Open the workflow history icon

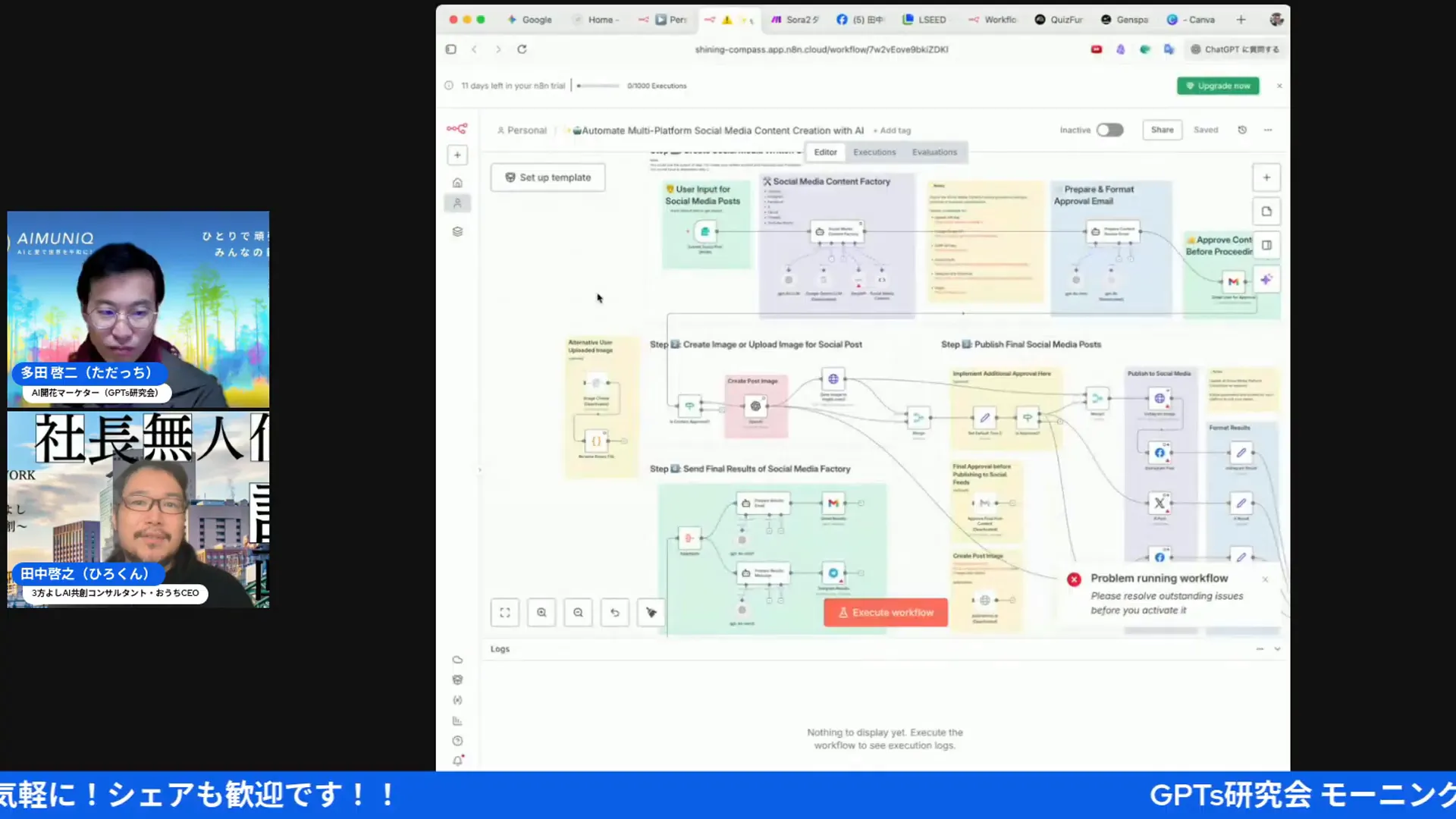click(1242, 130)
